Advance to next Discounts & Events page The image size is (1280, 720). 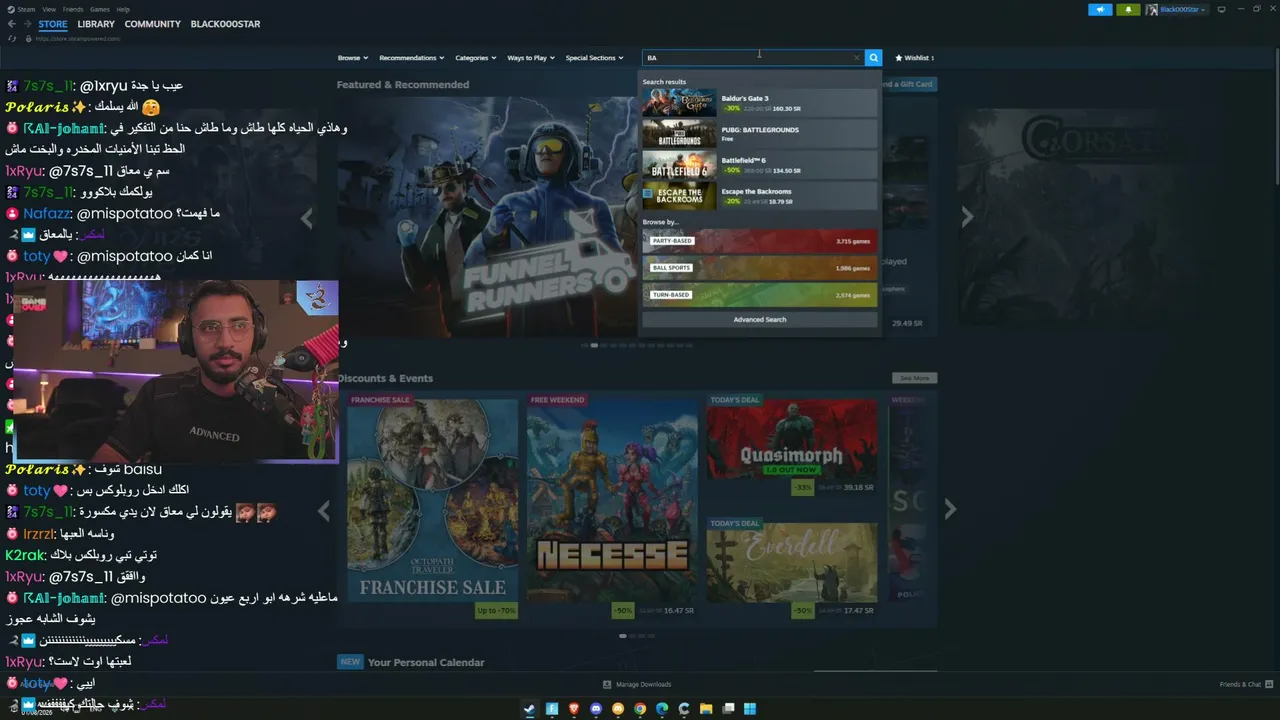click(950, 510)
